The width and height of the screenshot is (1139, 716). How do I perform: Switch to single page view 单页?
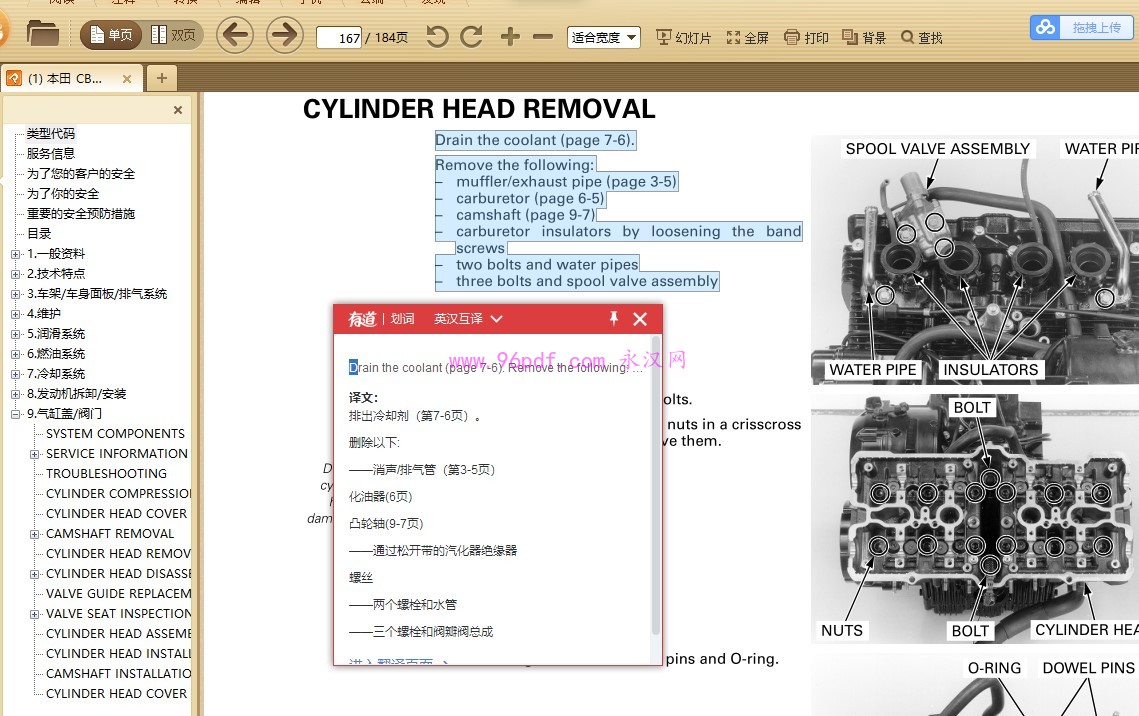click(110, 35)
